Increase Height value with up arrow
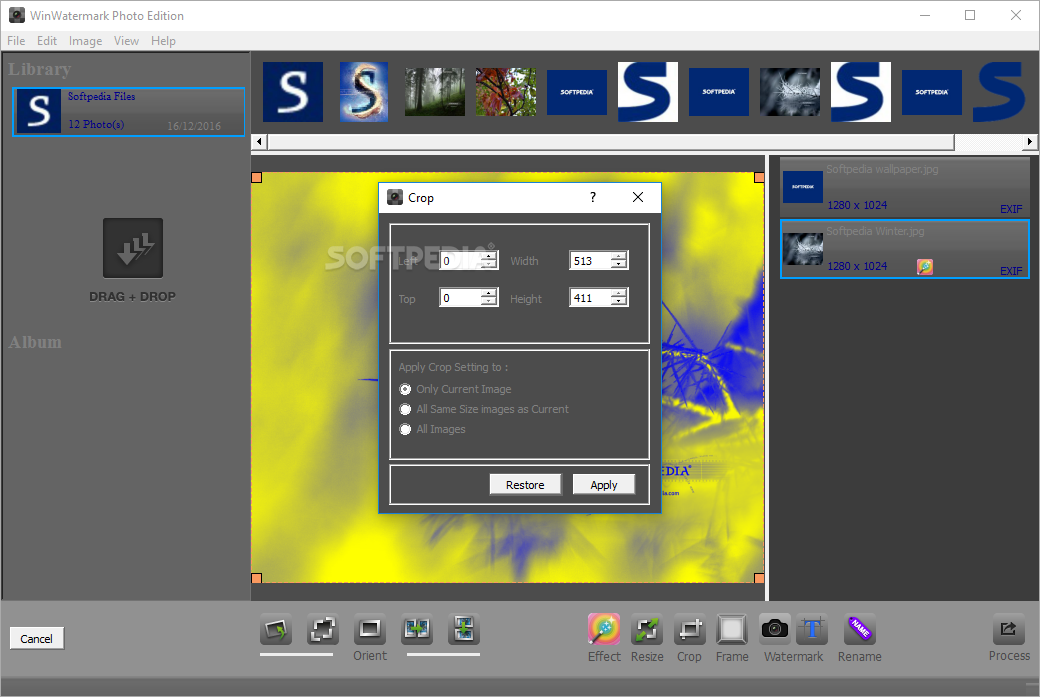 click(619, 293)
